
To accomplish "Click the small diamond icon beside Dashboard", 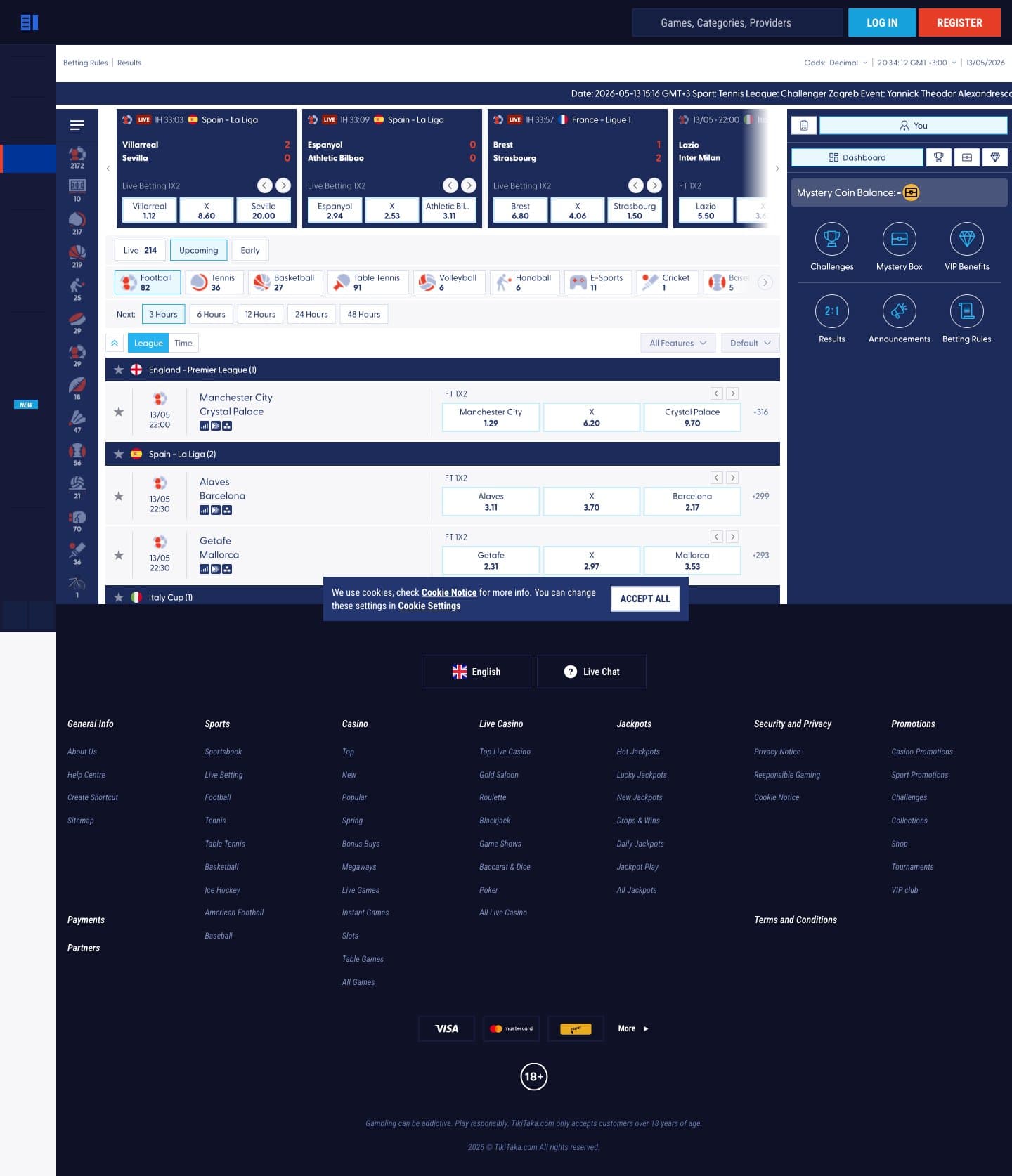I will [995, 157].
